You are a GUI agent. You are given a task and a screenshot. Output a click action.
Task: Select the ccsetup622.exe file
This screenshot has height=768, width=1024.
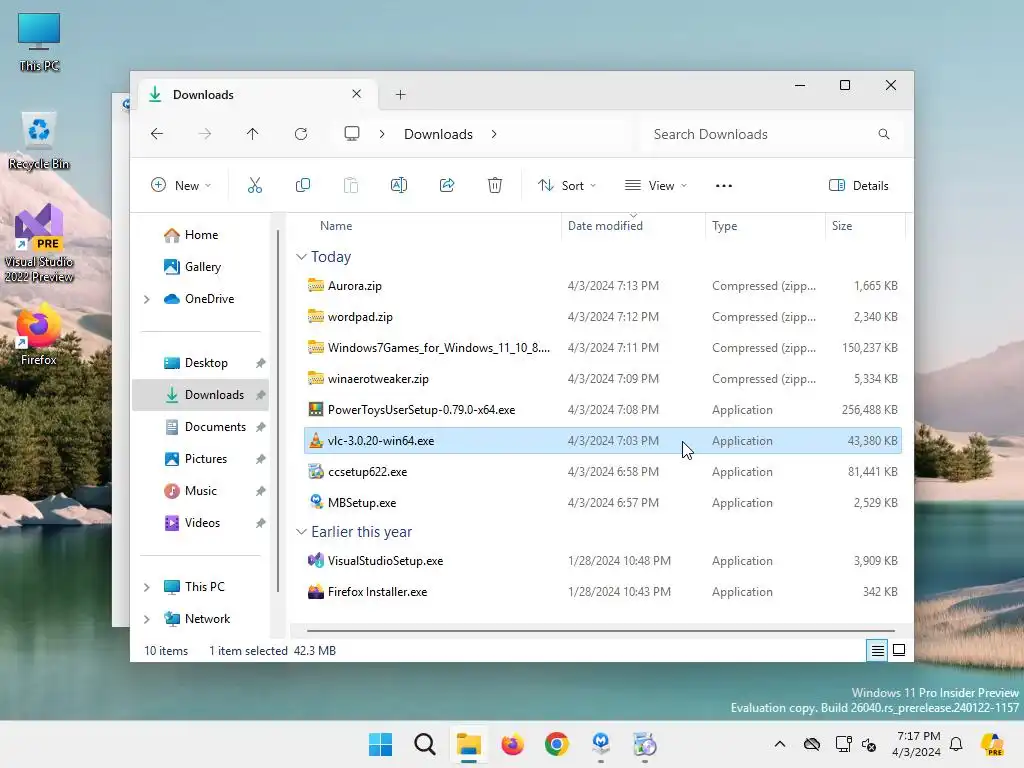603,472
